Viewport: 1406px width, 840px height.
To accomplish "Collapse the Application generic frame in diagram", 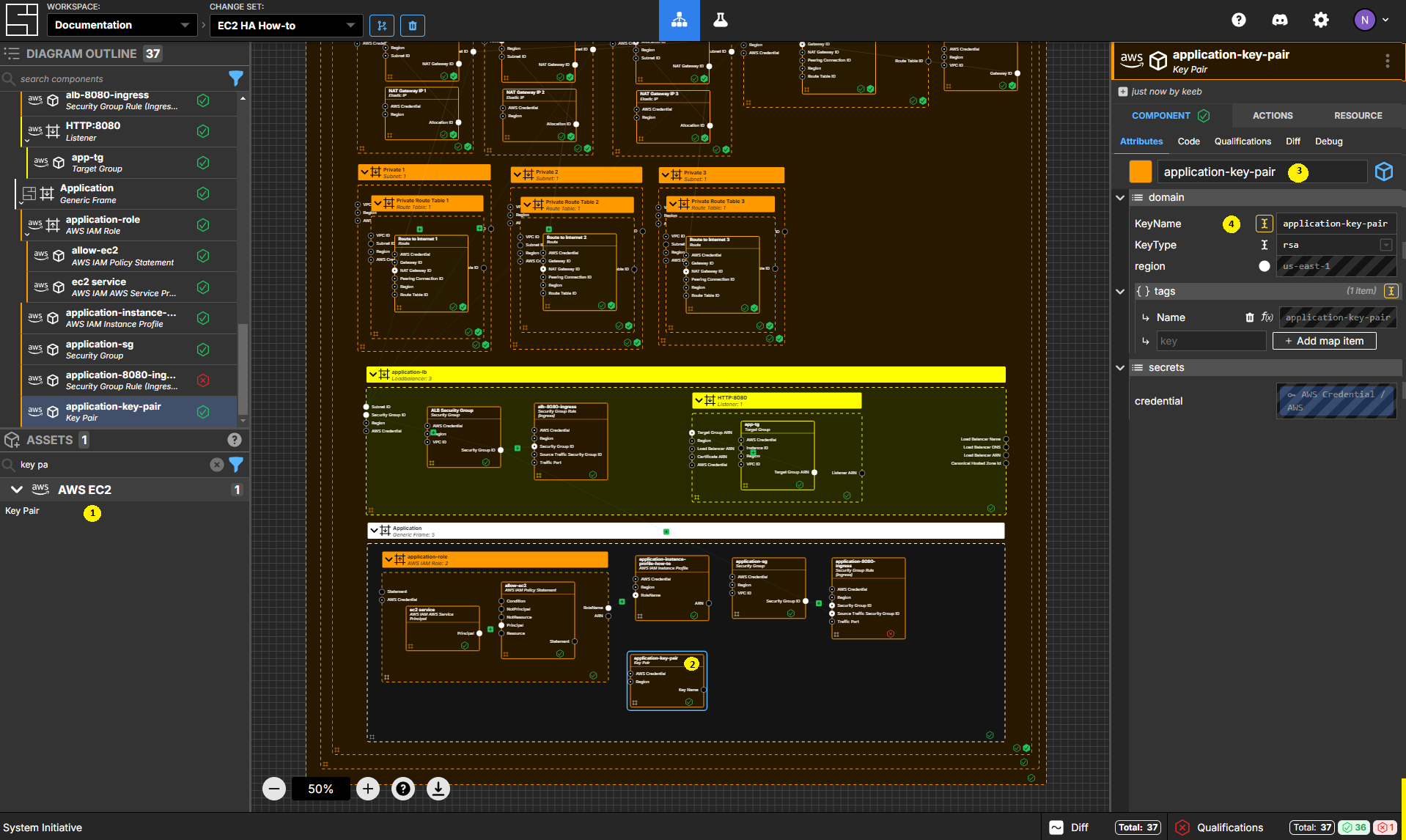I will click(x=374, y=531).
